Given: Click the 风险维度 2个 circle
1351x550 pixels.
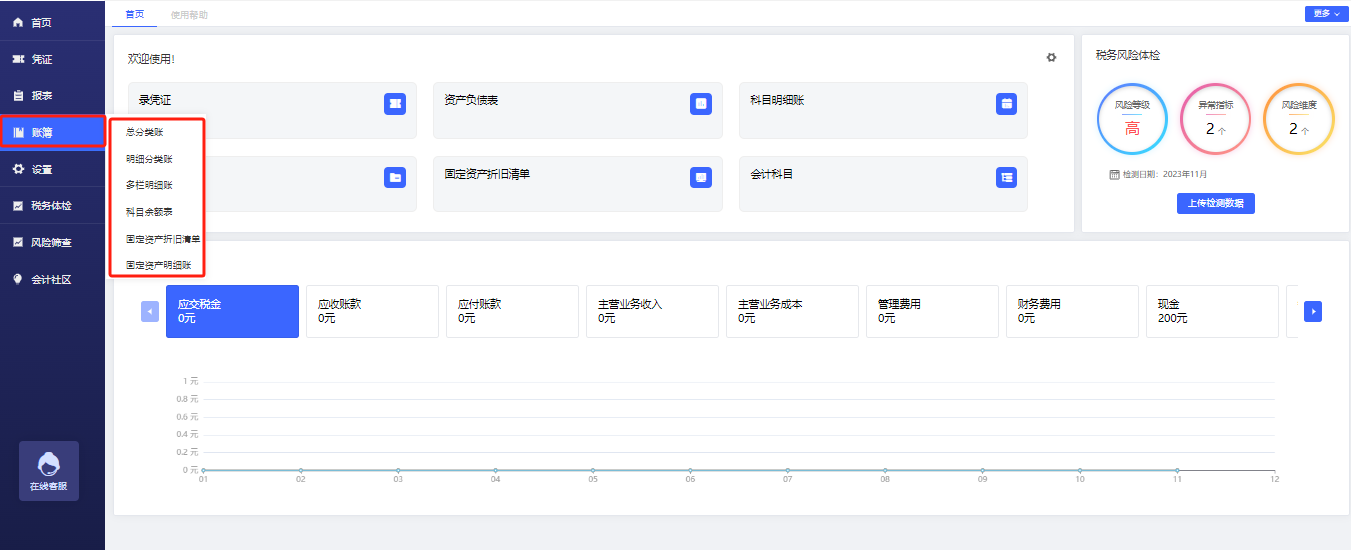Looking at the screenshot, I should (x=1299, y=119).
